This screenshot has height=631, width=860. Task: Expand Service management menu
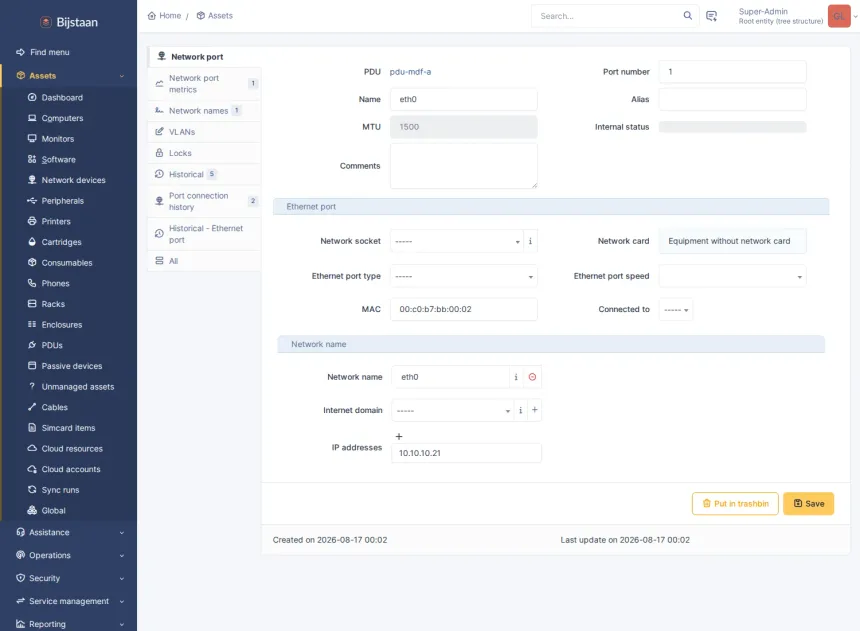coord(69,601)
